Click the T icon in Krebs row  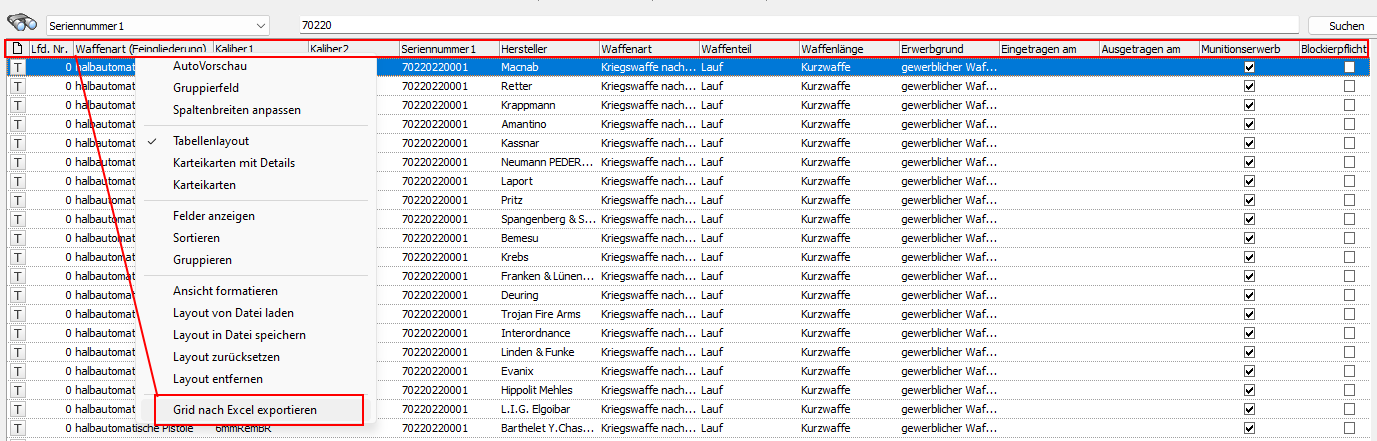[x=18, y=257]
